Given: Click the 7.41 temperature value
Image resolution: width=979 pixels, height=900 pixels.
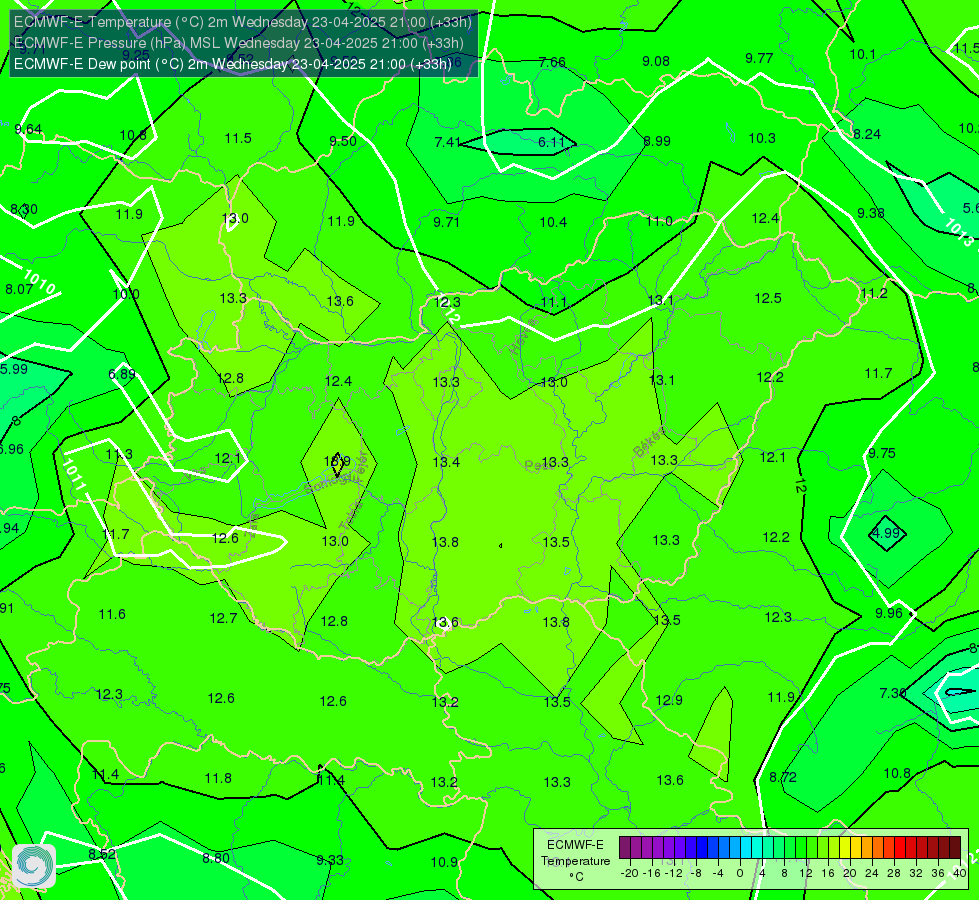Looking at the screenshot, I should pyautogui.click(x=448, y=142).
